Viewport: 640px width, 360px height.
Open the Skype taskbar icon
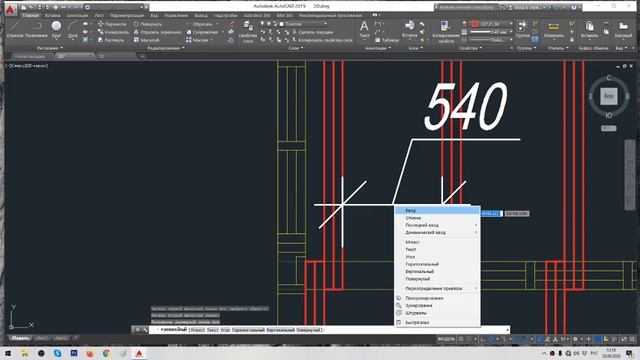57,353
